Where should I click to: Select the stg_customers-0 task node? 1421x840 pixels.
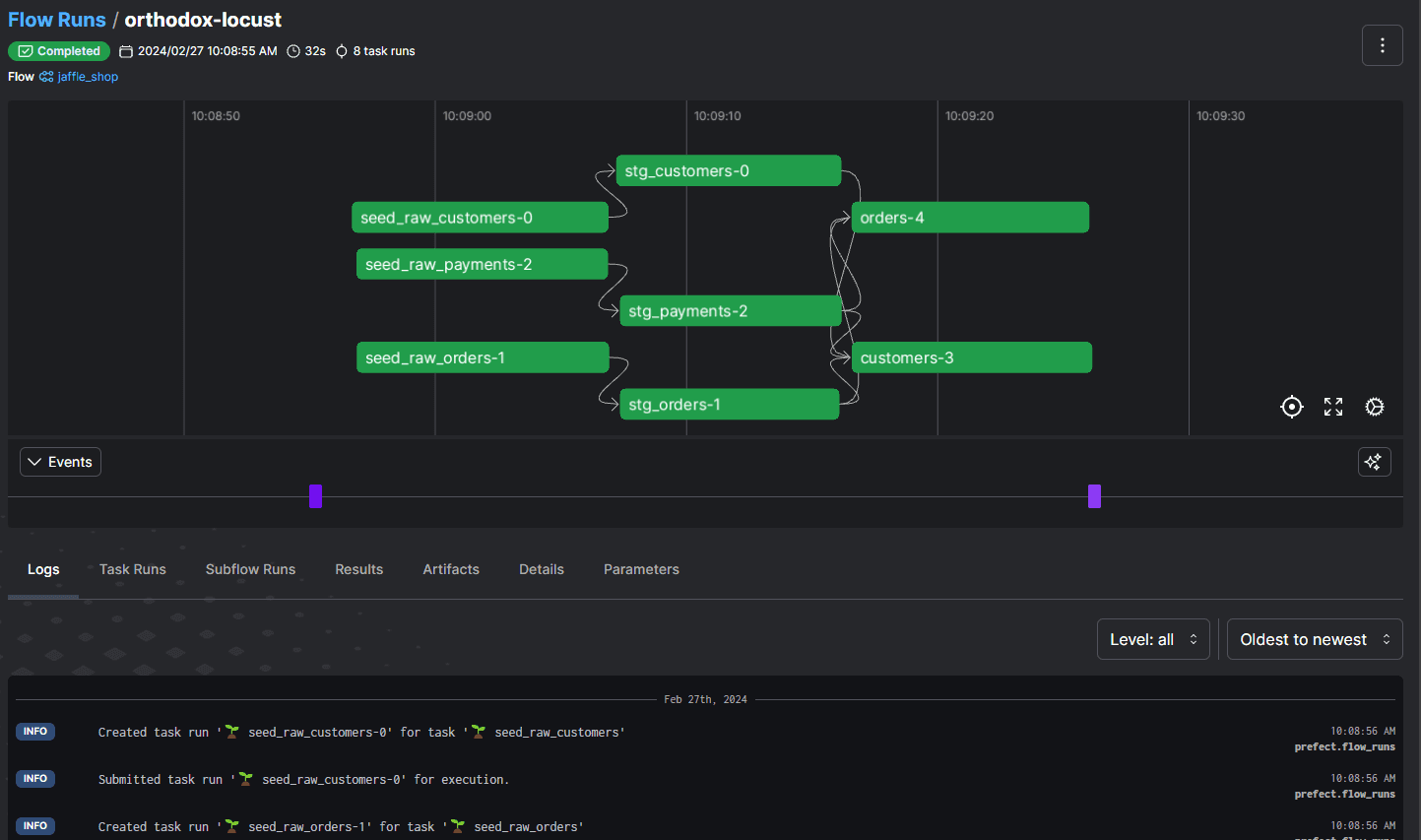coord(728,171)
